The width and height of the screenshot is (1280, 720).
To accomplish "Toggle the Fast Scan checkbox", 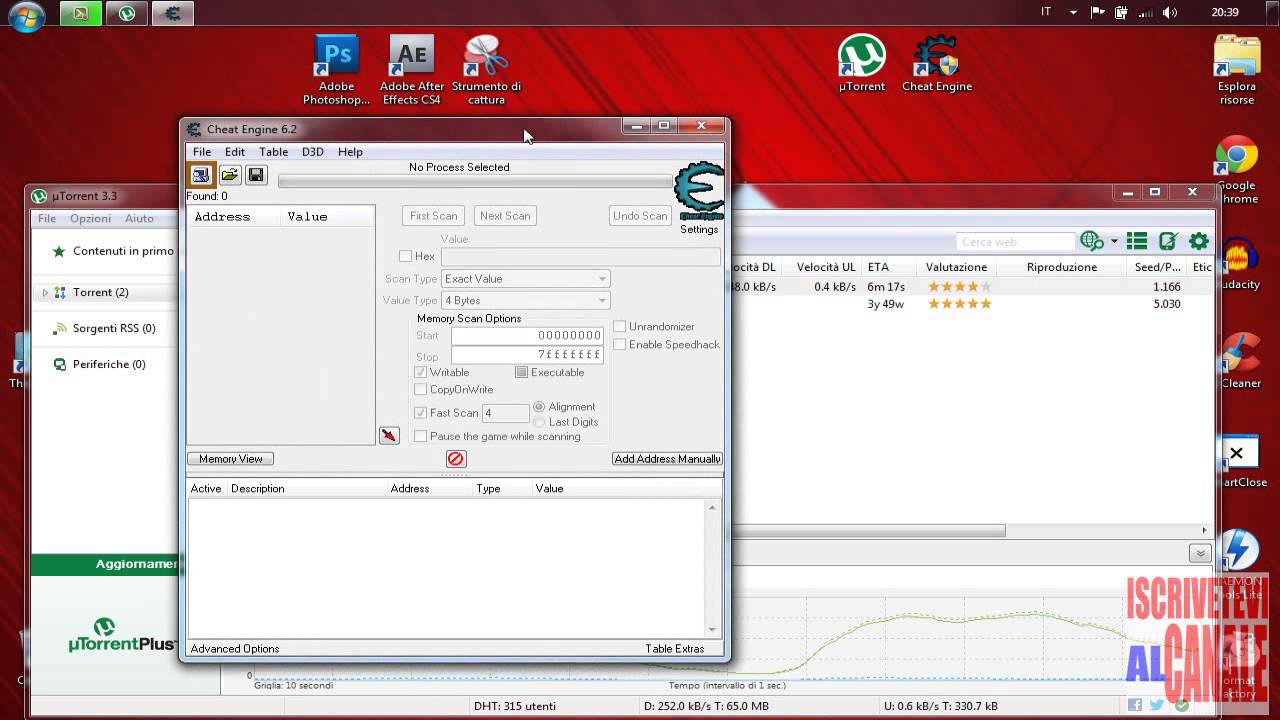I will [x=421, y=413].
